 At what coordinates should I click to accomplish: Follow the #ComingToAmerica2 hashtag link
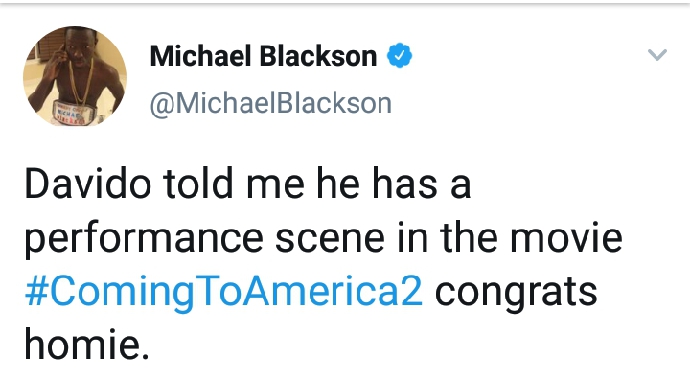point(224,291)
